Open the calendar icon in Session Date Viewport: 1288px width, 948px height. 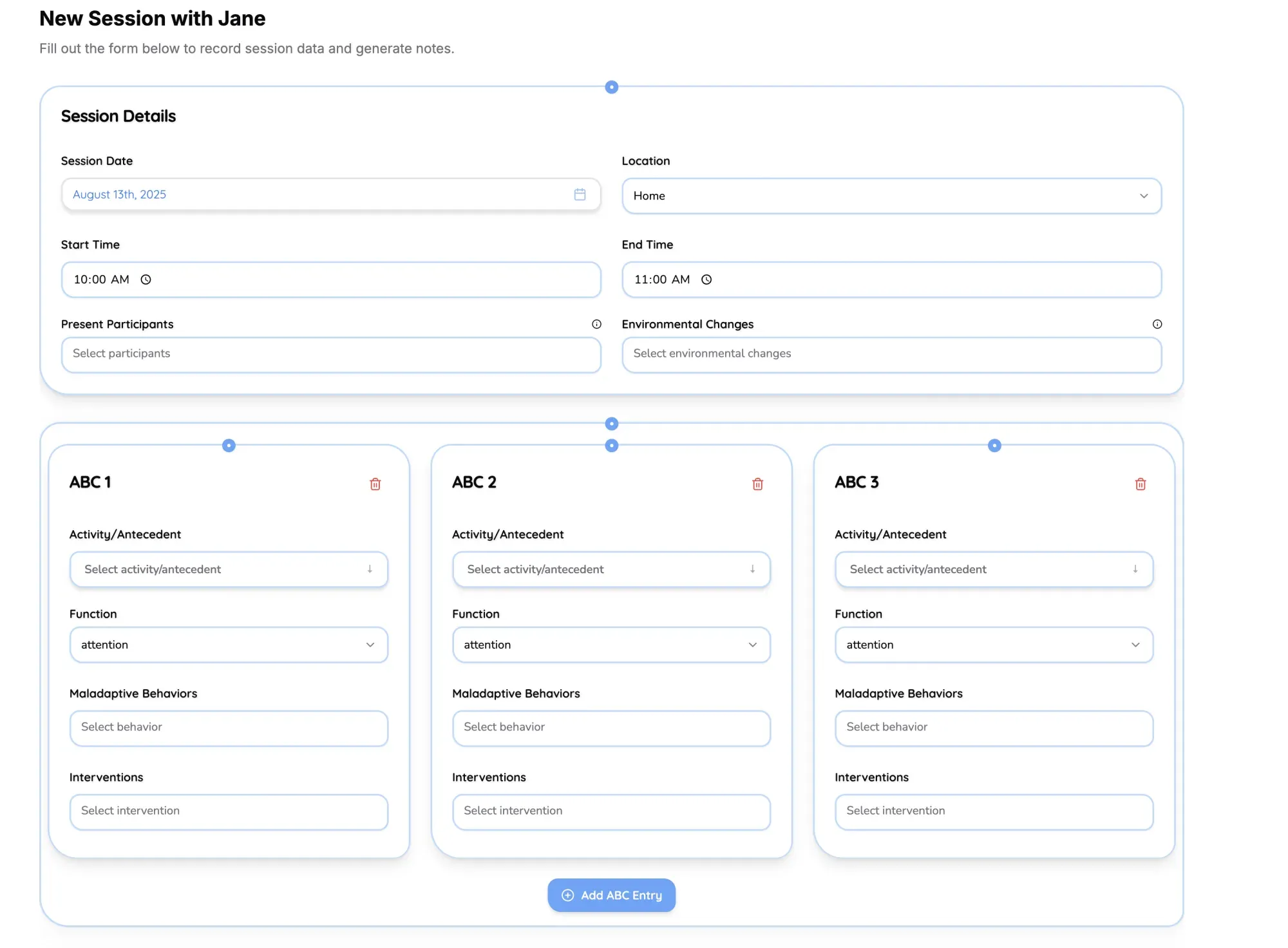point(580,194)
